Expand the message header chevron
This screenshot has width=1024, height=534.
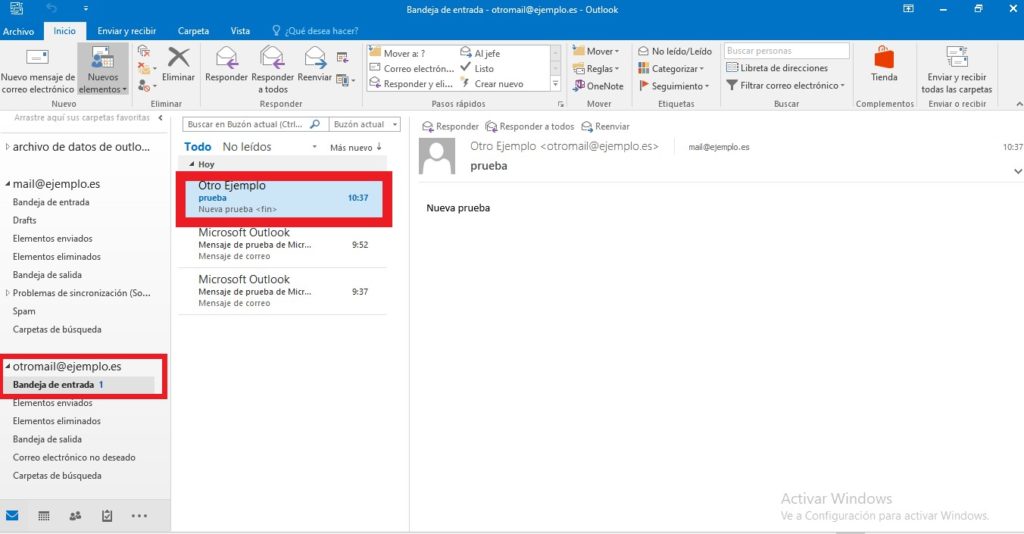[1017, 171]
